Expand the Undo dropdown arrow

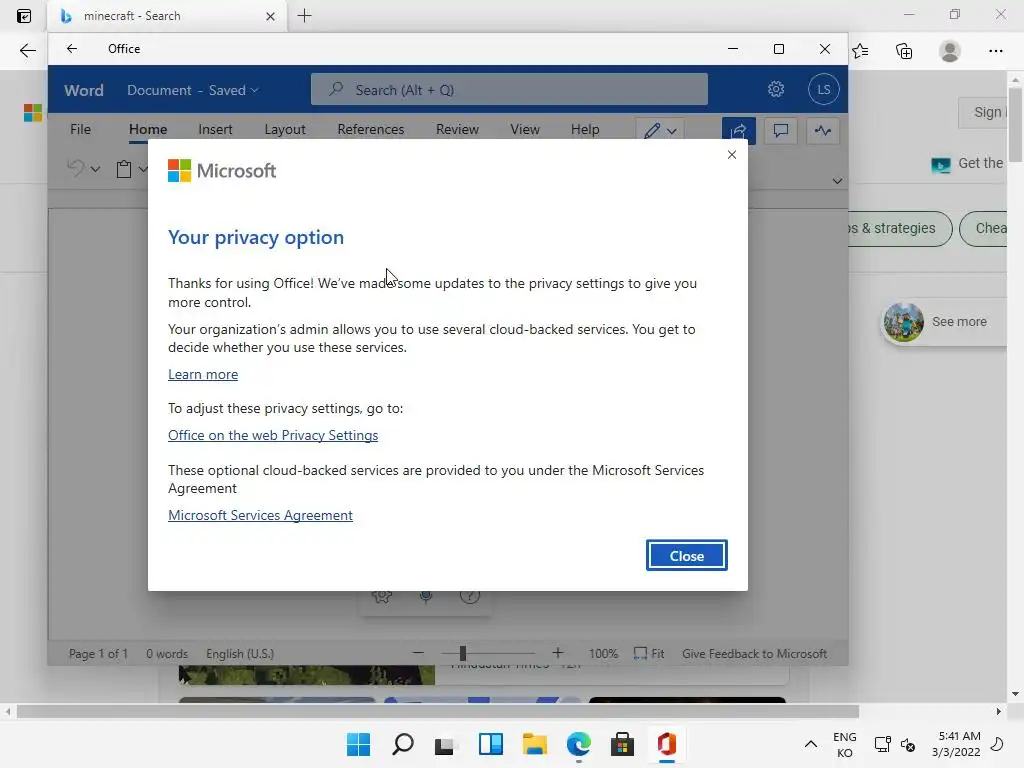click(x=95, y=169)
